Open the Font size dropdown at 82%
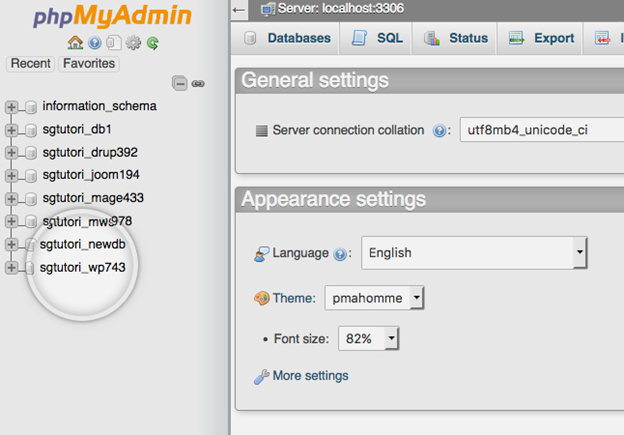Screen dimensions: 624x435 368,339
